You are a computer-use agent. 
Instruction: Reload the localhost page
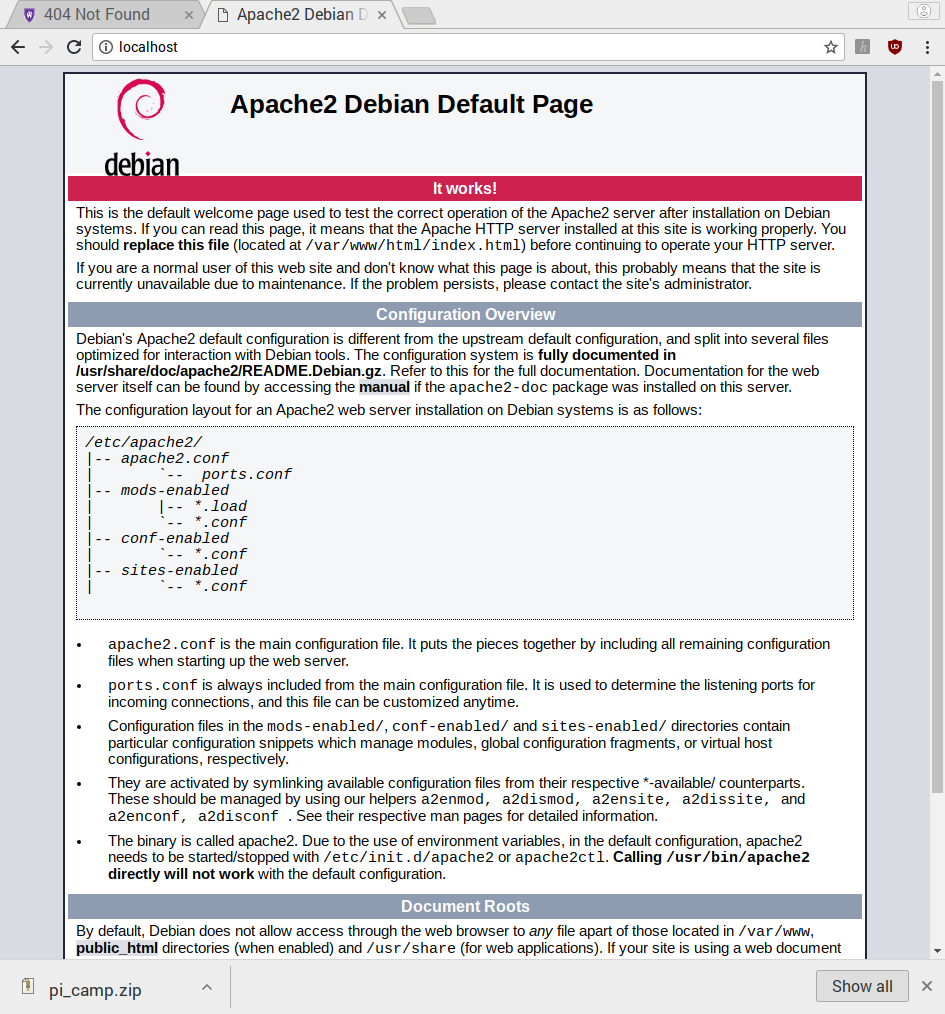point(74,47)
